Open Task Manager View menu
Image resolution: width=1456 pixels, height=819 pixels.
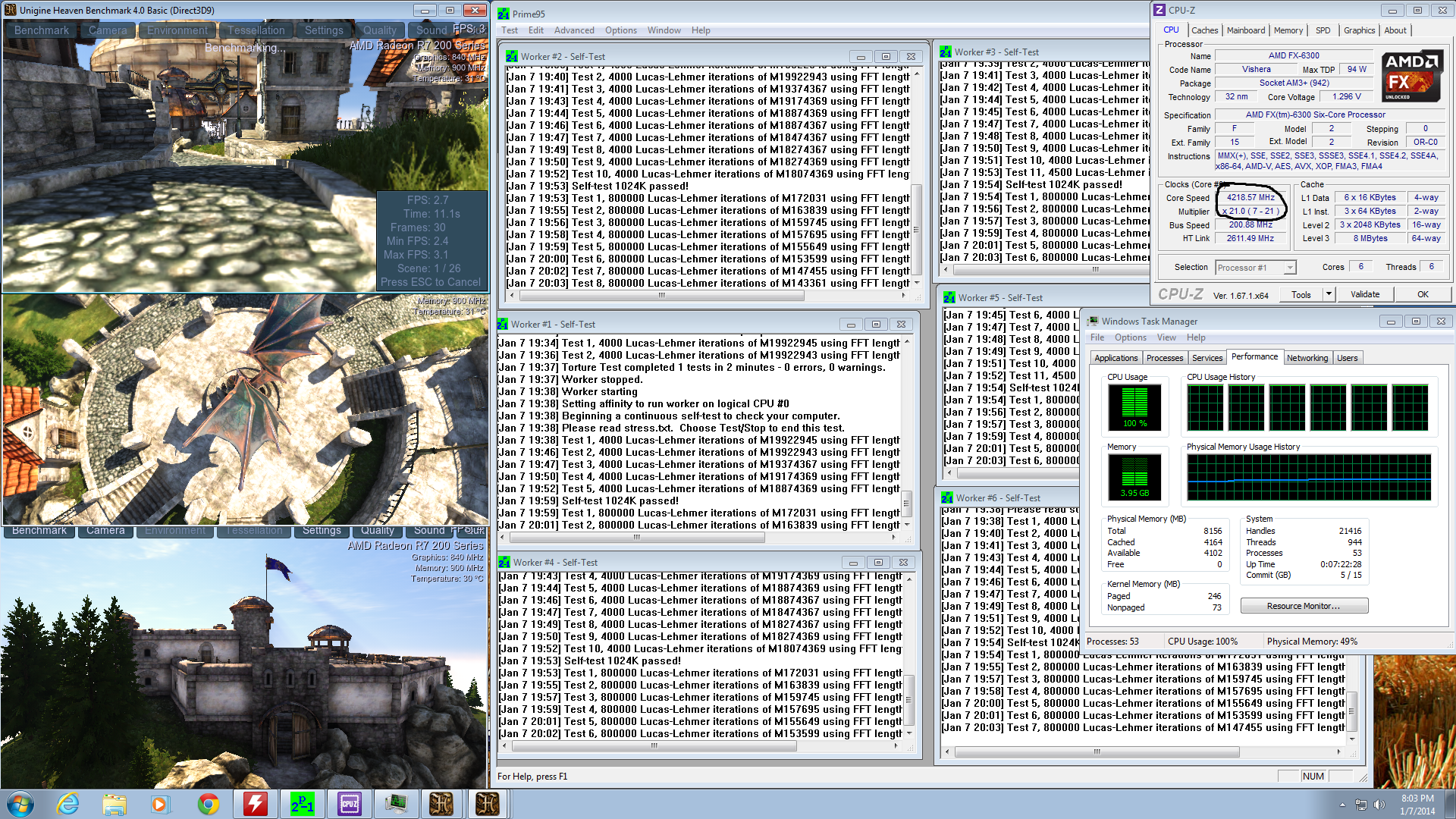click(x=1166, y=337)
